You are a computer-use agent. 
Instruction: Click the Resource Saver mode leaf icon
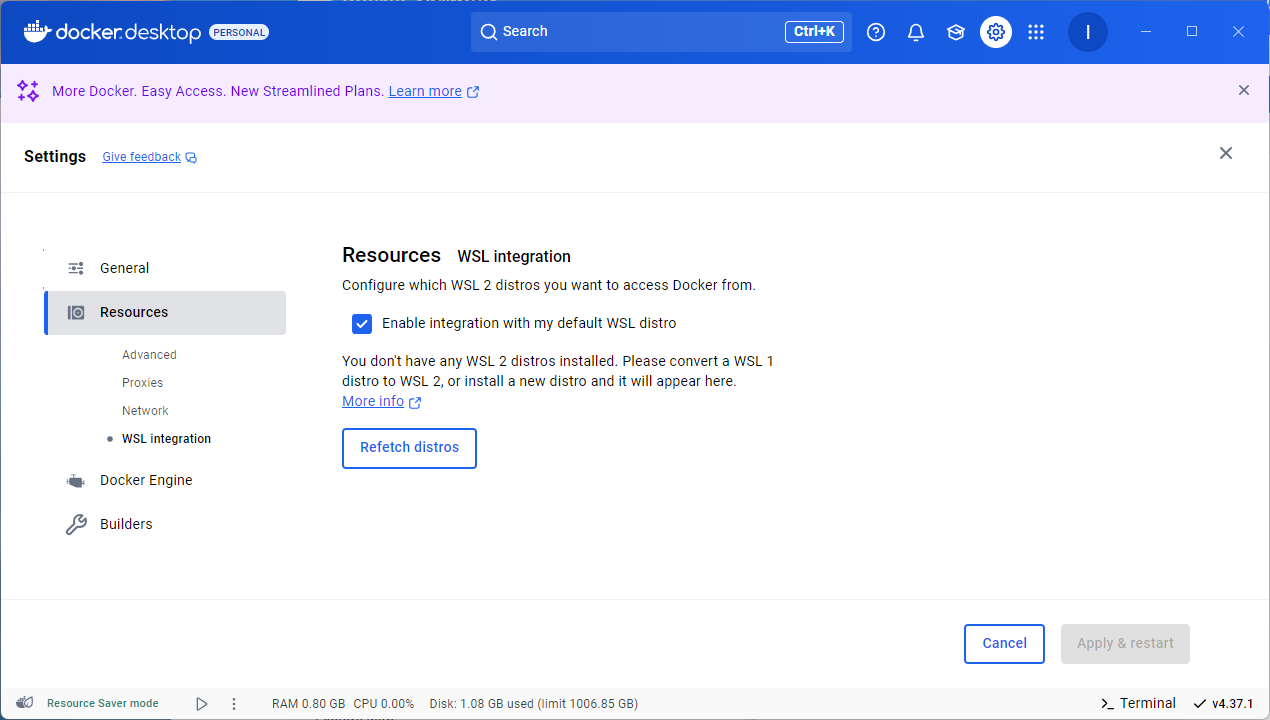(x=26, y=703)
